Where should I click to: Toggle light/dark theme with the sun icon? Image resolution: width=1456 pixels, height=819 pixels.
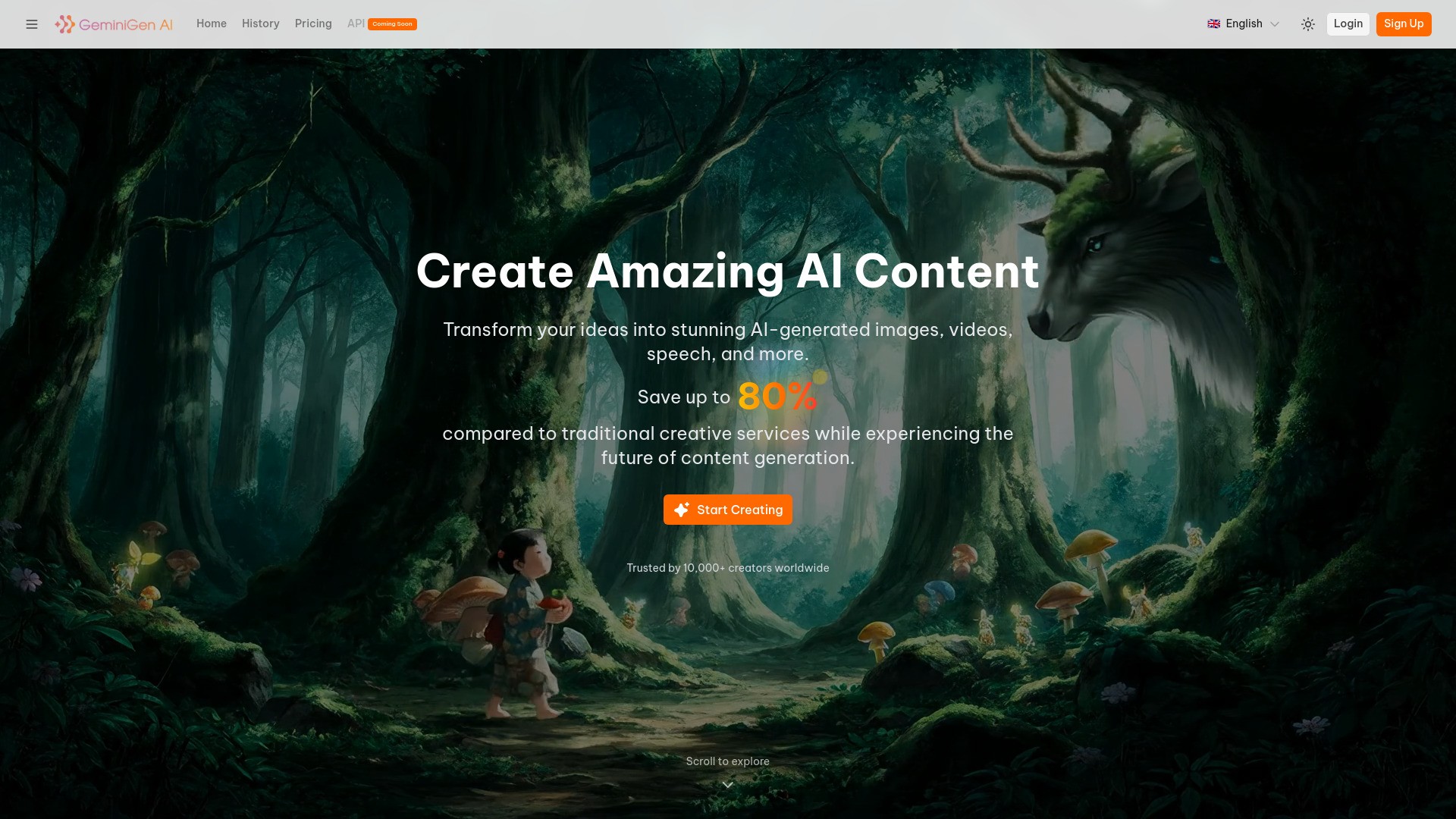pos(1307,24)
